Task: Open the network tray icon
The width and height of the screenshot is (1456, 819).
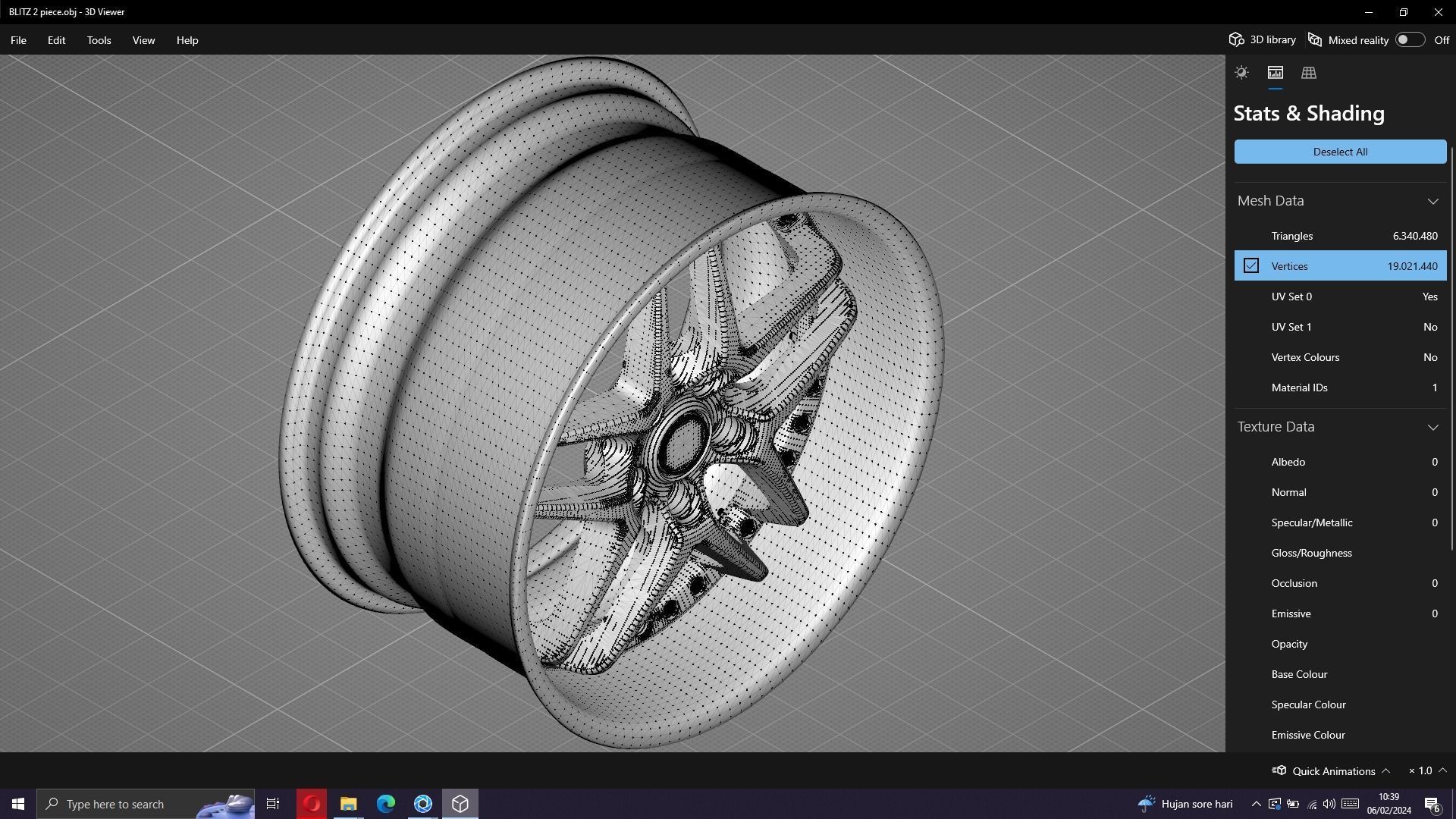Action: click(x=1312, y=804)
